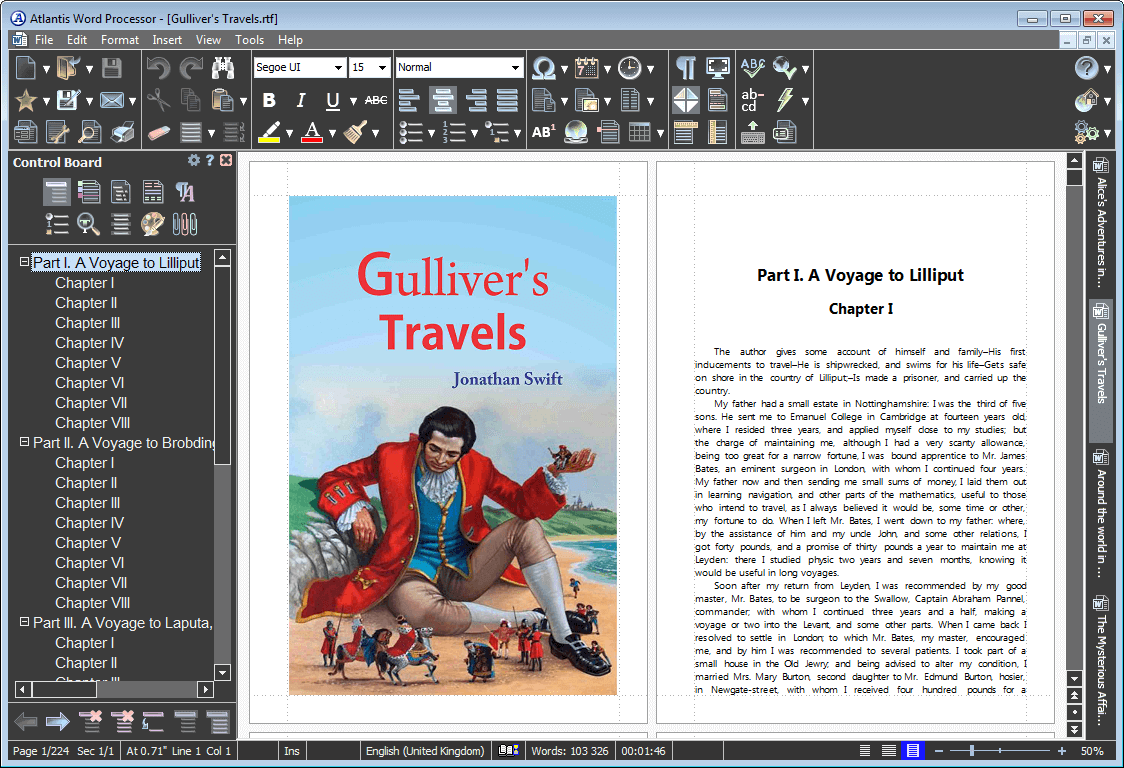Open the Tools menu

coord(249,40)
